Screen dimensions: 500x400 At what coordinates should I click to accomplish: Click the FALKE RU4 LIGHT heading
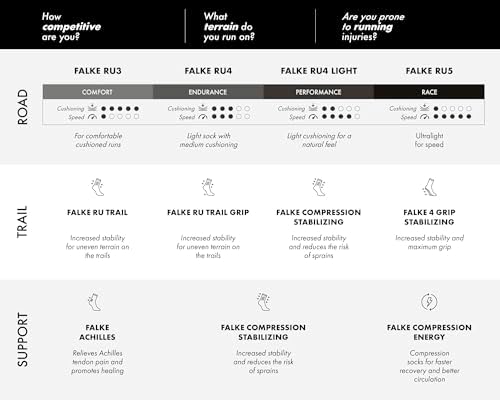click(x=319, y=71)
